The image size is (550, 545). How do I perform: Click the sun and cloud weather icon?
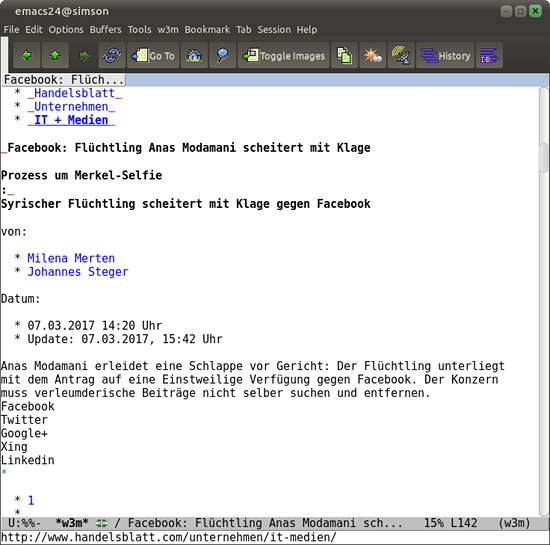[373, 55]
